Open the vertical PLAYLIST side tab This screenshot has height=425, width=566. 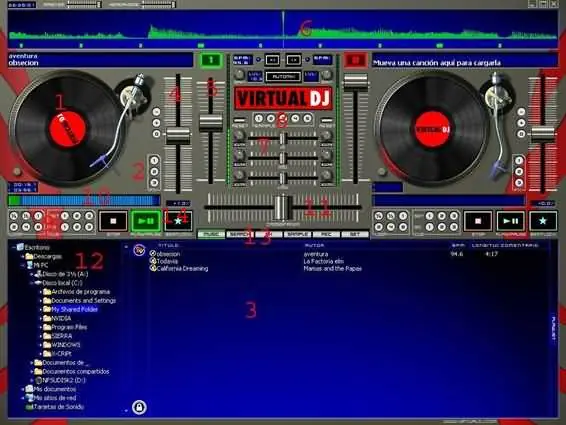[x=553, y=328]
